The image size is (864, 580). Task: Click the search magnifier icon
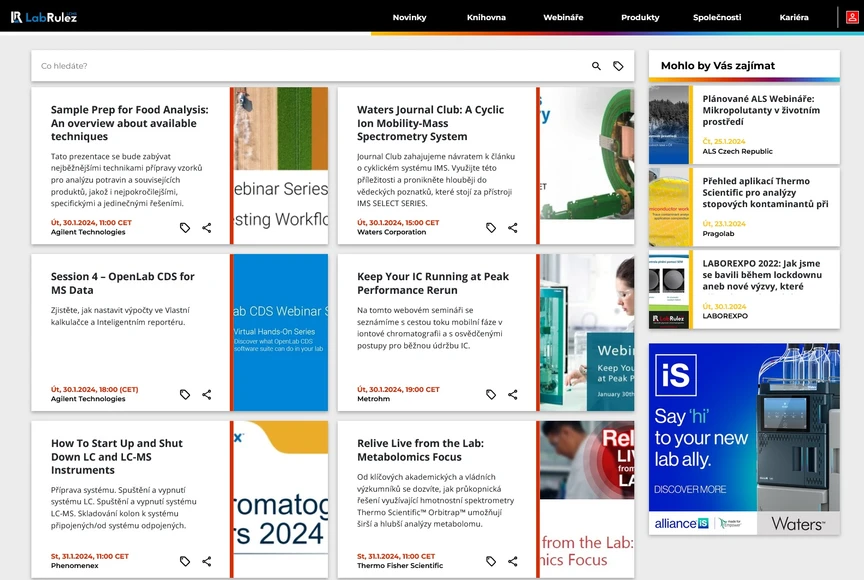tap(596, 66)
